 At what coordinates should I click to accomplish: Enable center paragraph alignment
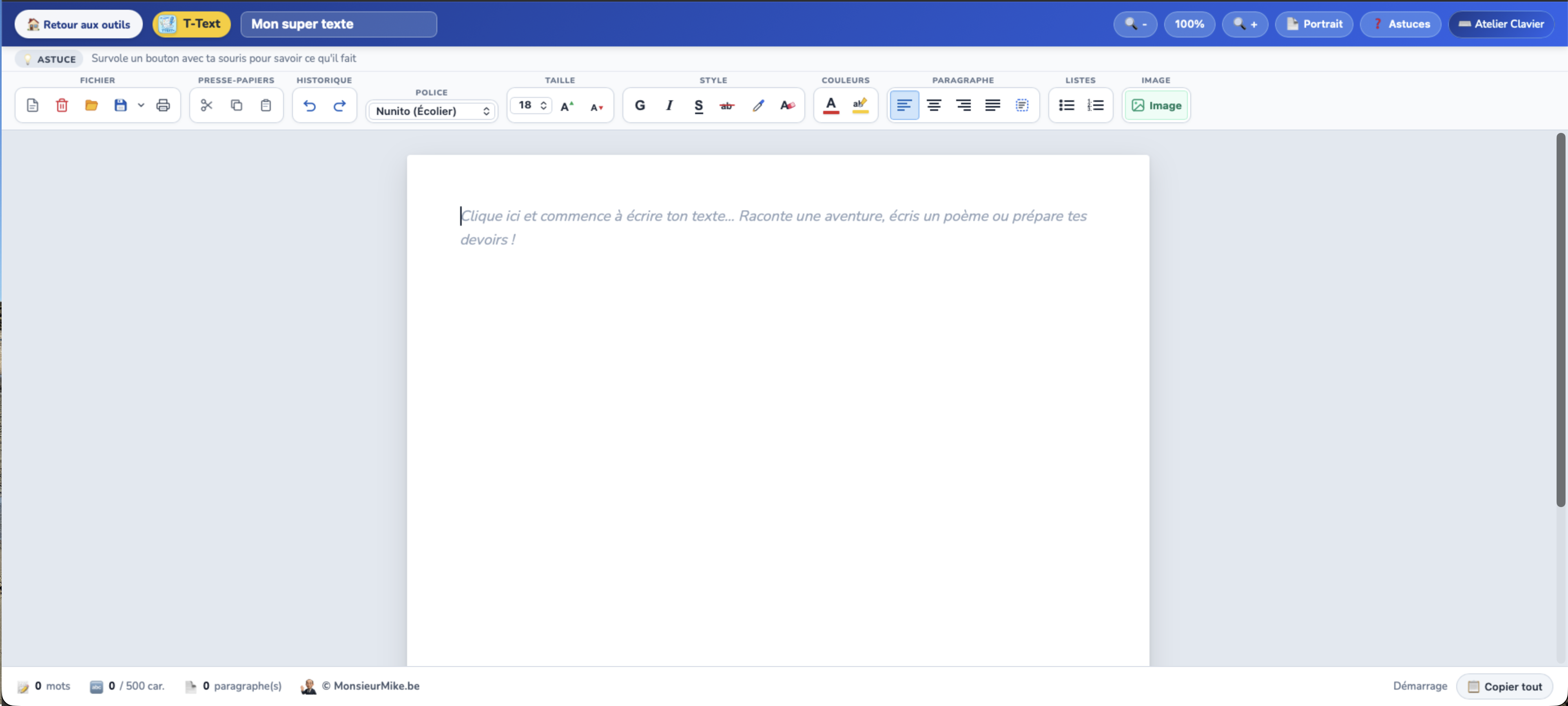tap(933, 105)
